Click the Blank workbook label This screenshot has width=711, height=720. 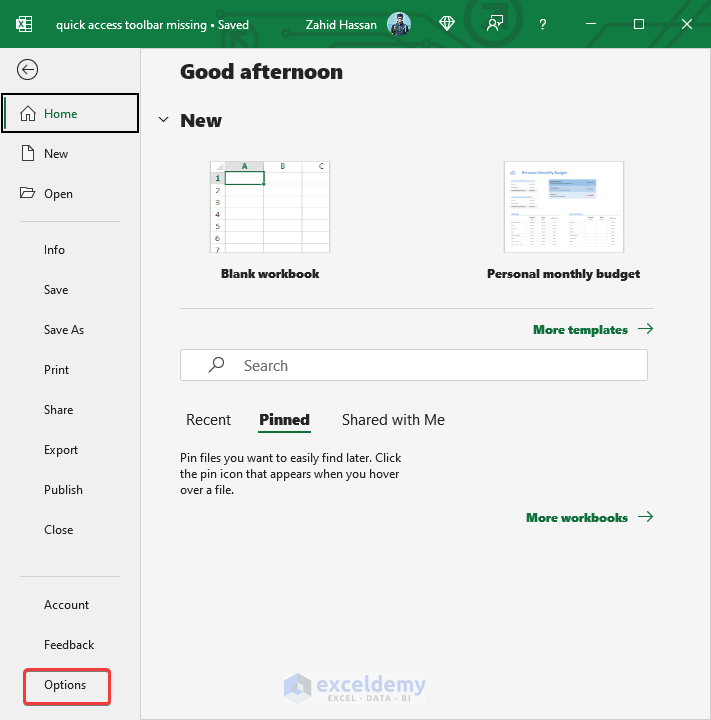[270, 274]
